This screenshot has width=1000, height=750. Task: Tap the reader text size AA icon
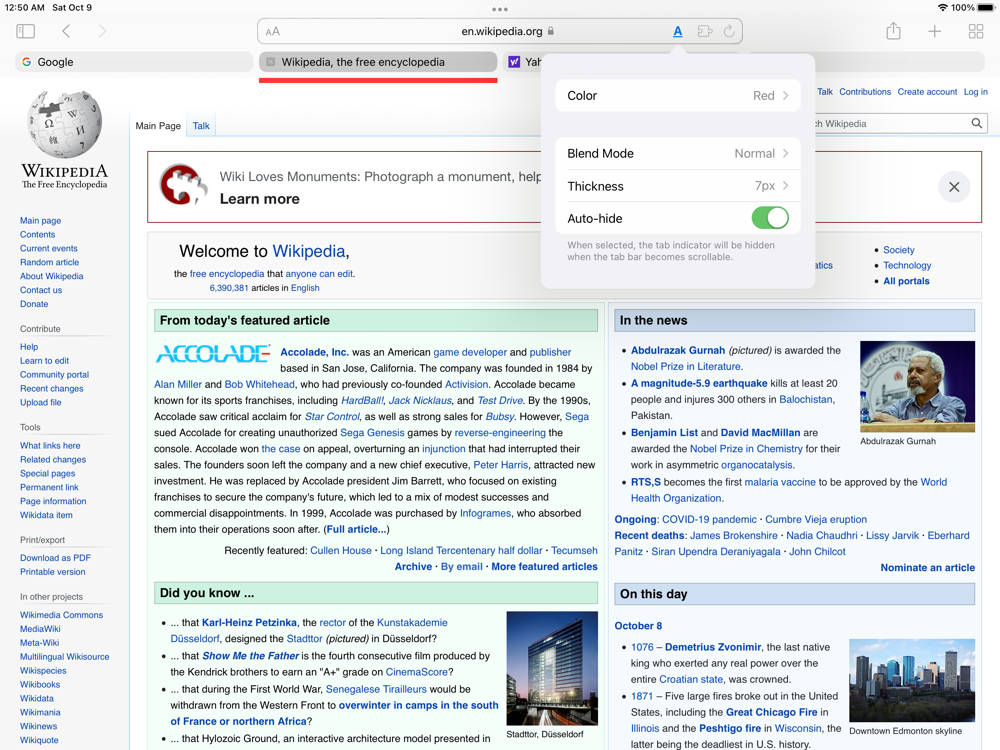(x=272, y=31)
